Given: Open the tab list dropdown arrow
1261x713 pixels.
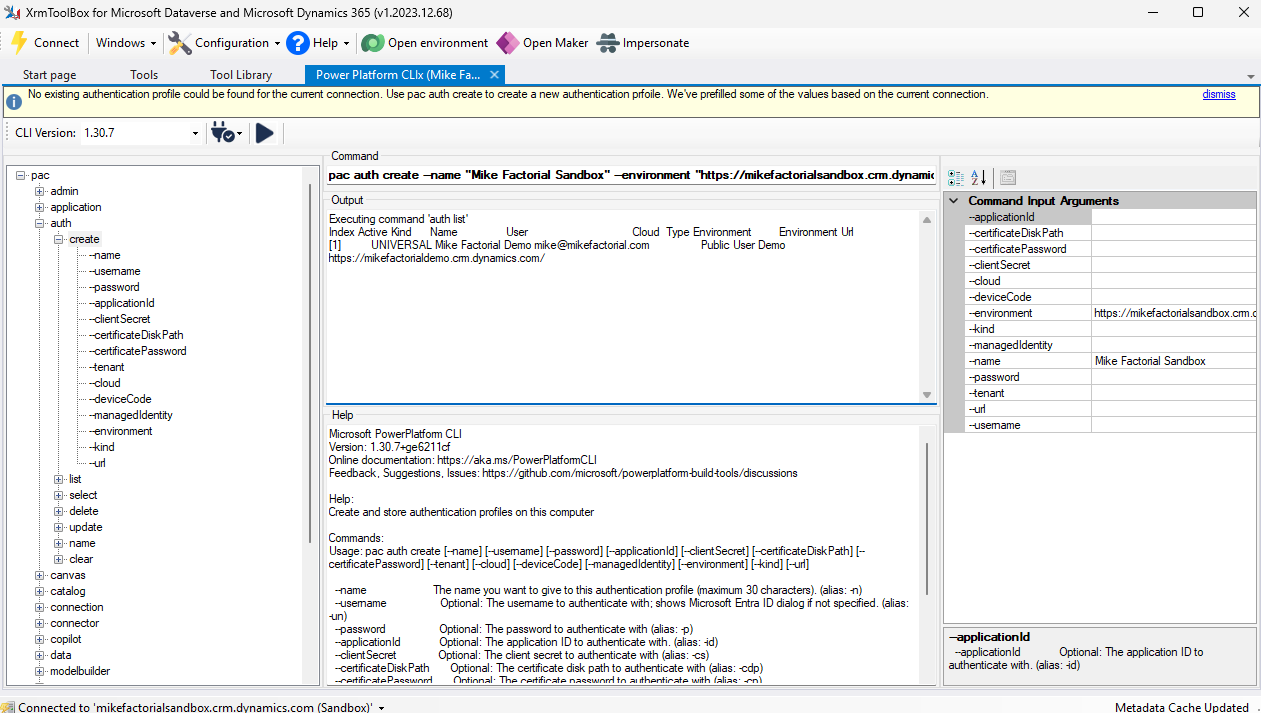Looking at the screenshot, I should click(1250, 77).
